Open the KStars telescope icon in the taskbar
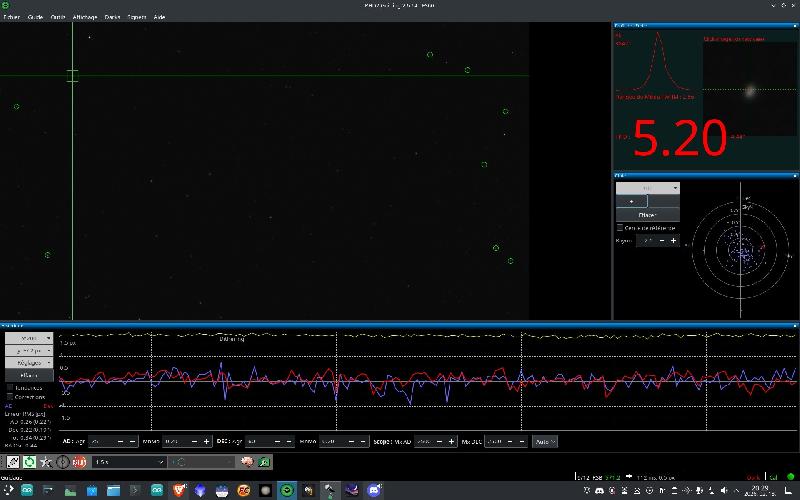Viewport: 800px width, 500px height. point(330,491)
